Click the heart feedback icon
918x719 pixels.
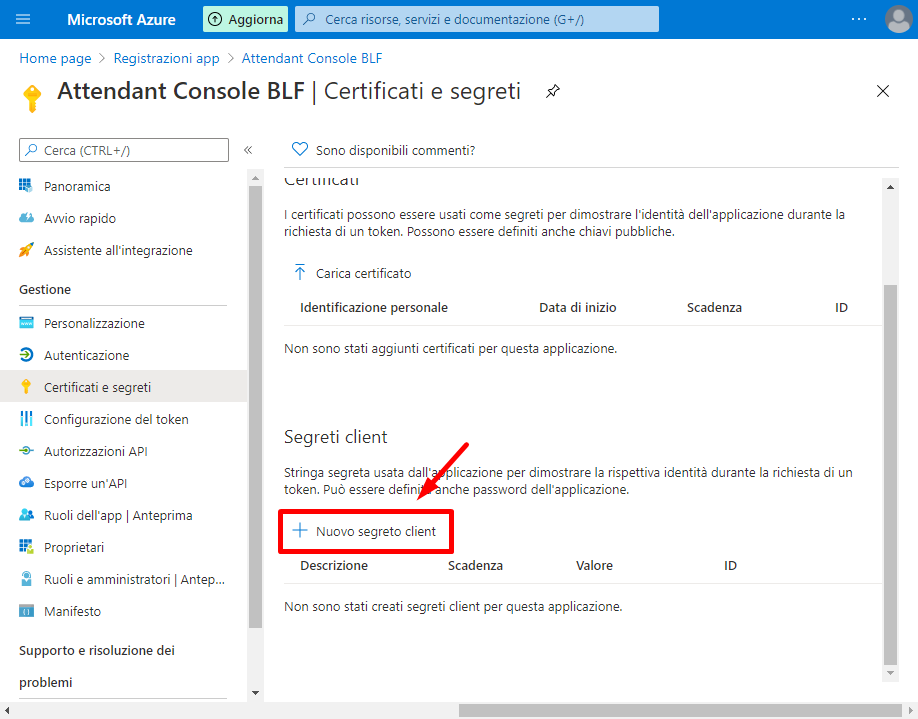300,149
